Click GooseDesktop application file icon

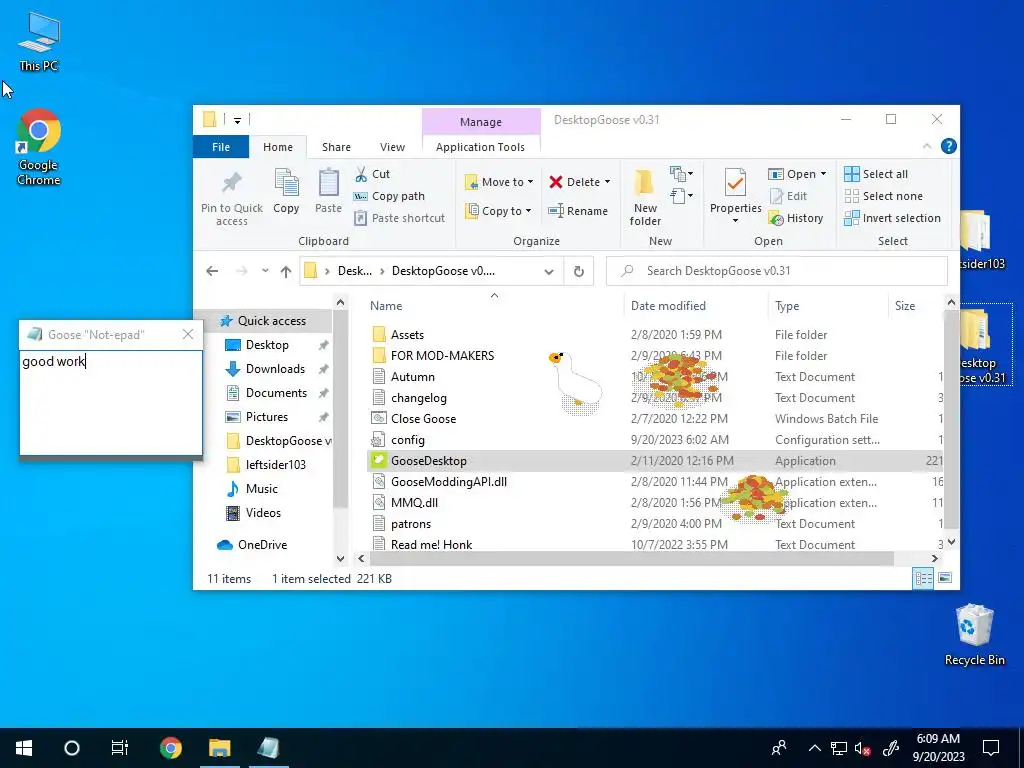pyautogui.click(x=378, y=460)
